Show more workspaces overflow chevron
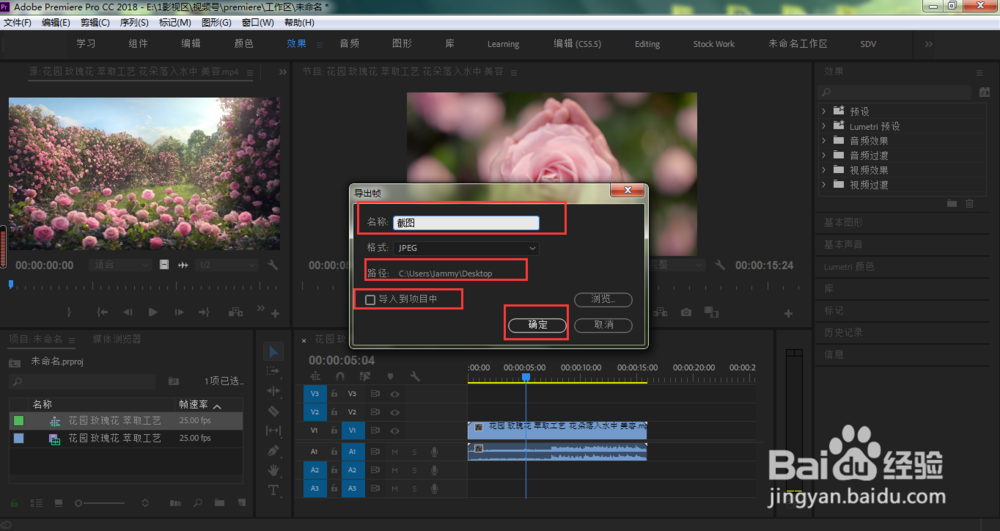The width and height of the screenshot is (1000, 531). coord(929,44)
